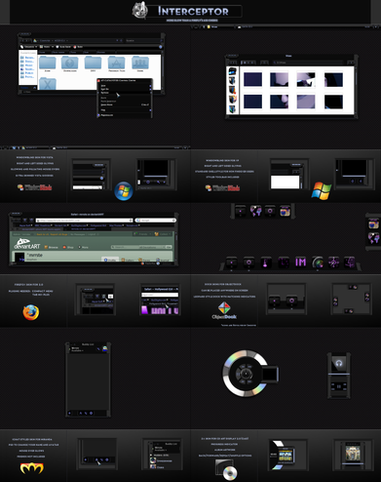
Task: Click the Windows Vista orb icon
Action: (x=124, y=191)
